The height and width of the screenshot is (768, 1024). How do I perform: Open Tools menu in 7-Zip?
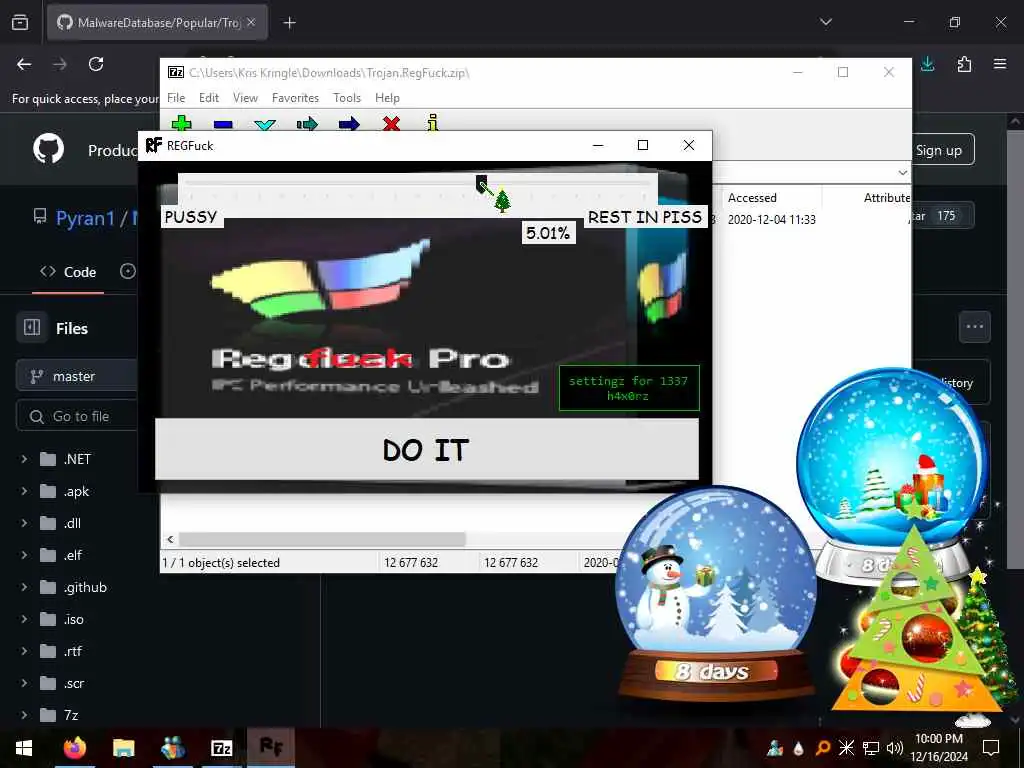[x=347, y=97]
